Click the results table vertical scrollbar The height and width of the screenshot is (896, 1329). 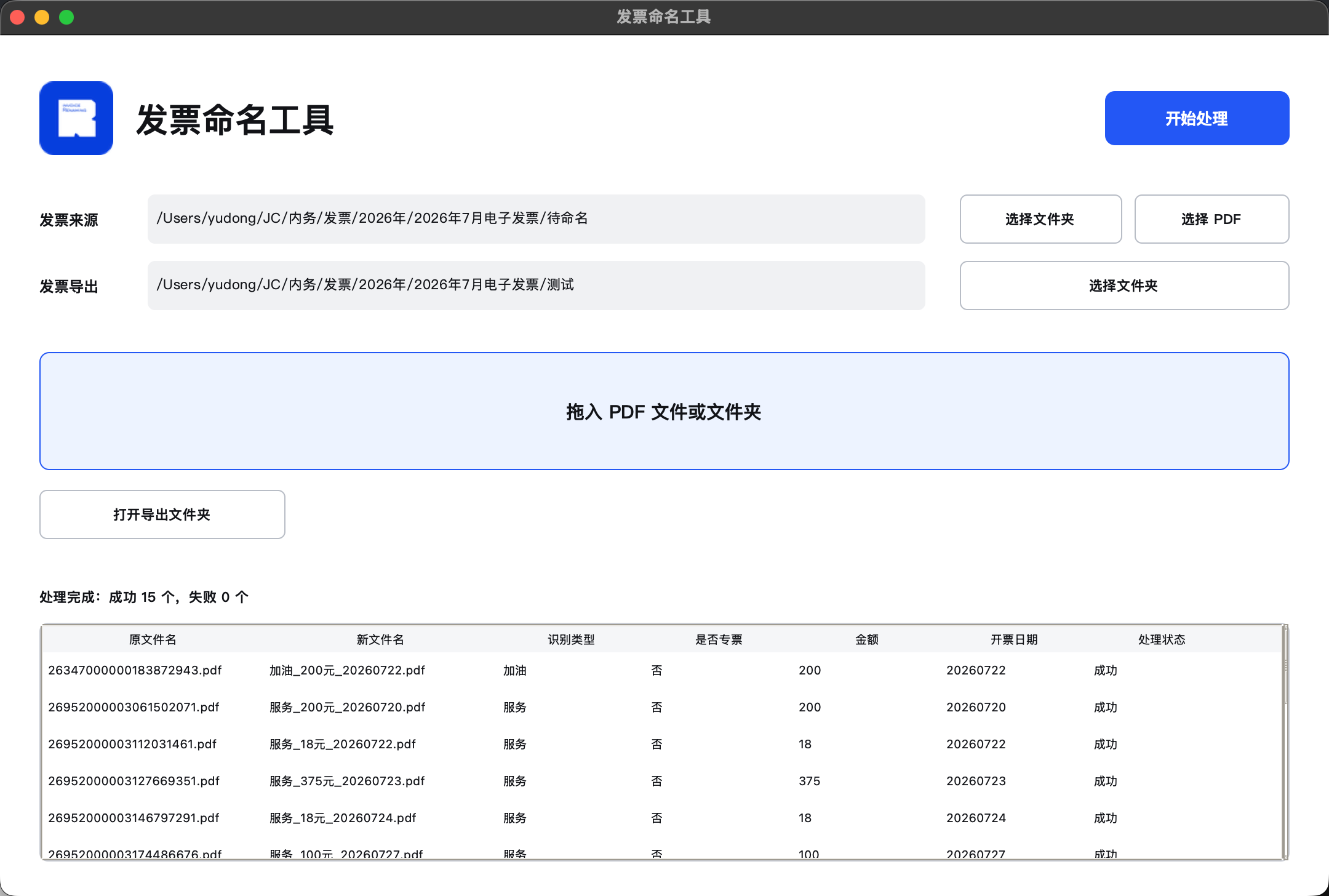(1285, 742)
